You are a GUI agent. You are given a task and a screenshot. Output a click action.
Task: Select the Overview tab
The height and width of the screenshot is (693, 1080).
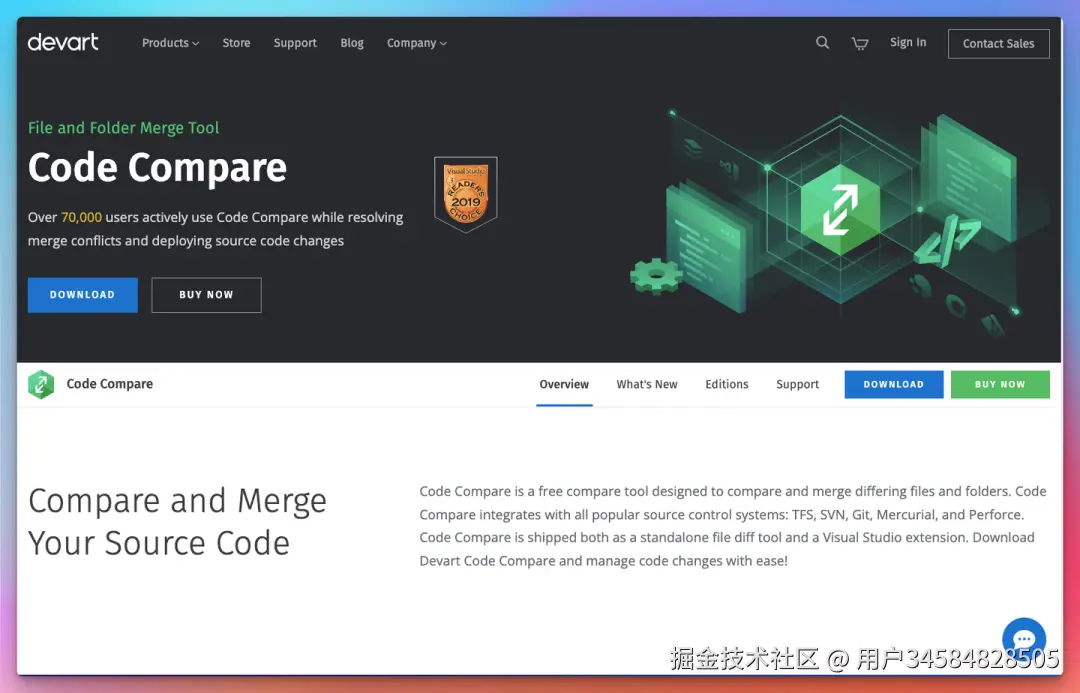click(564, 384)
